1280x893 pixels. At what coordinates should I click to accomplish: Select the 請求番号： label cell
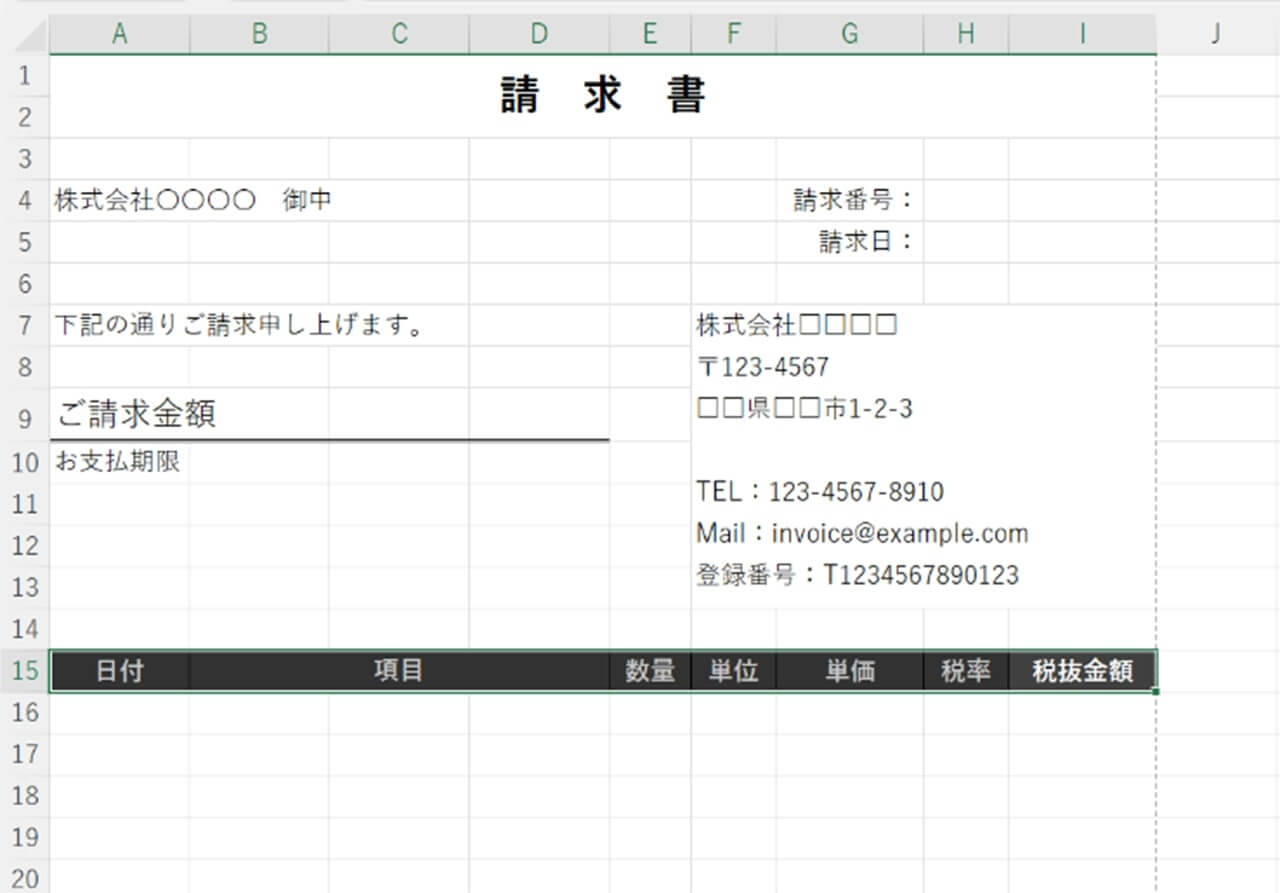pos(850,200)
